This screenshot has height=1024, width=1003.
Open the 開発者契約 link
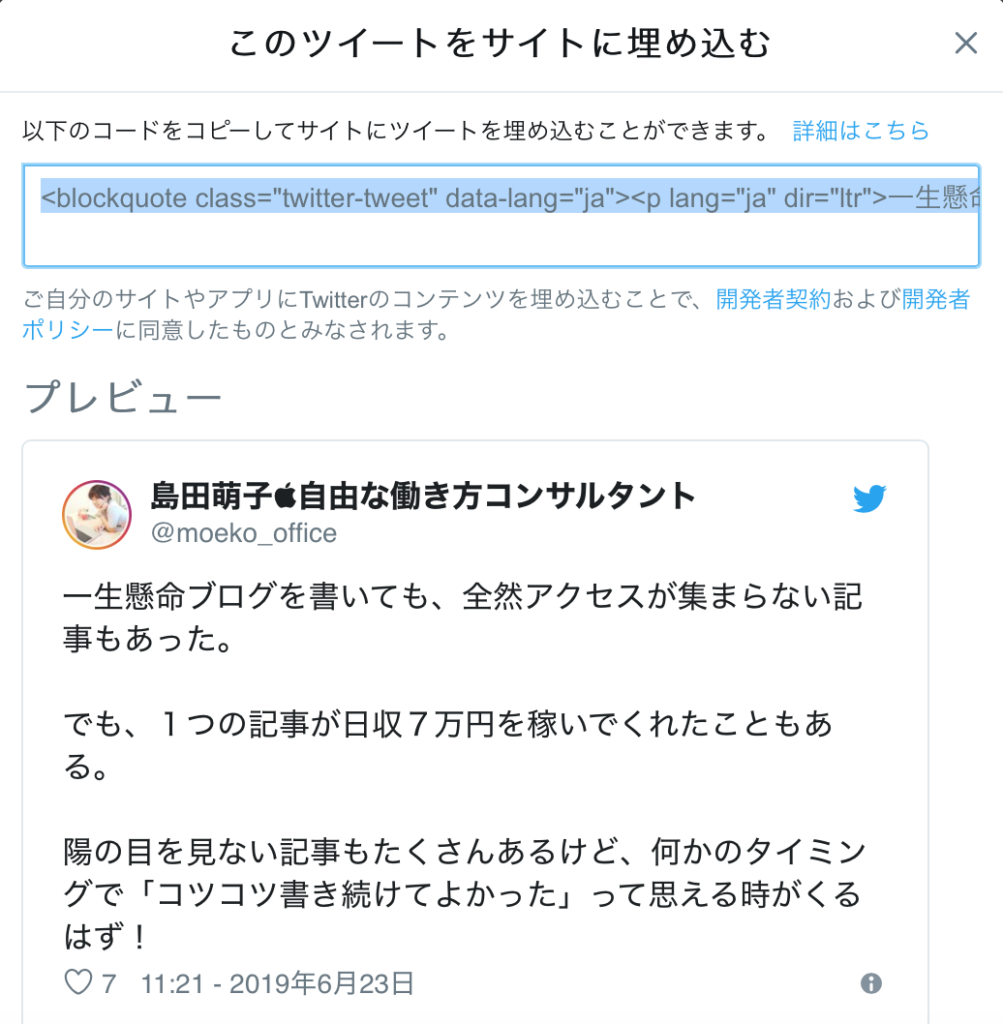click(773, 300)
